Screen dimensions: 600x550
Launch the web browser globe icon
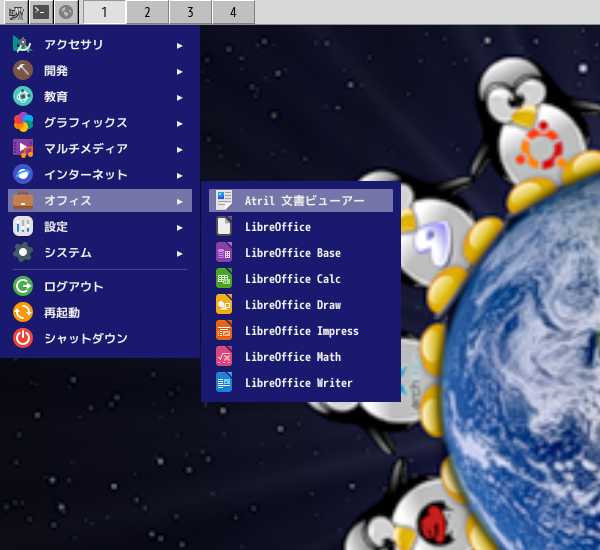pos(66,12)
